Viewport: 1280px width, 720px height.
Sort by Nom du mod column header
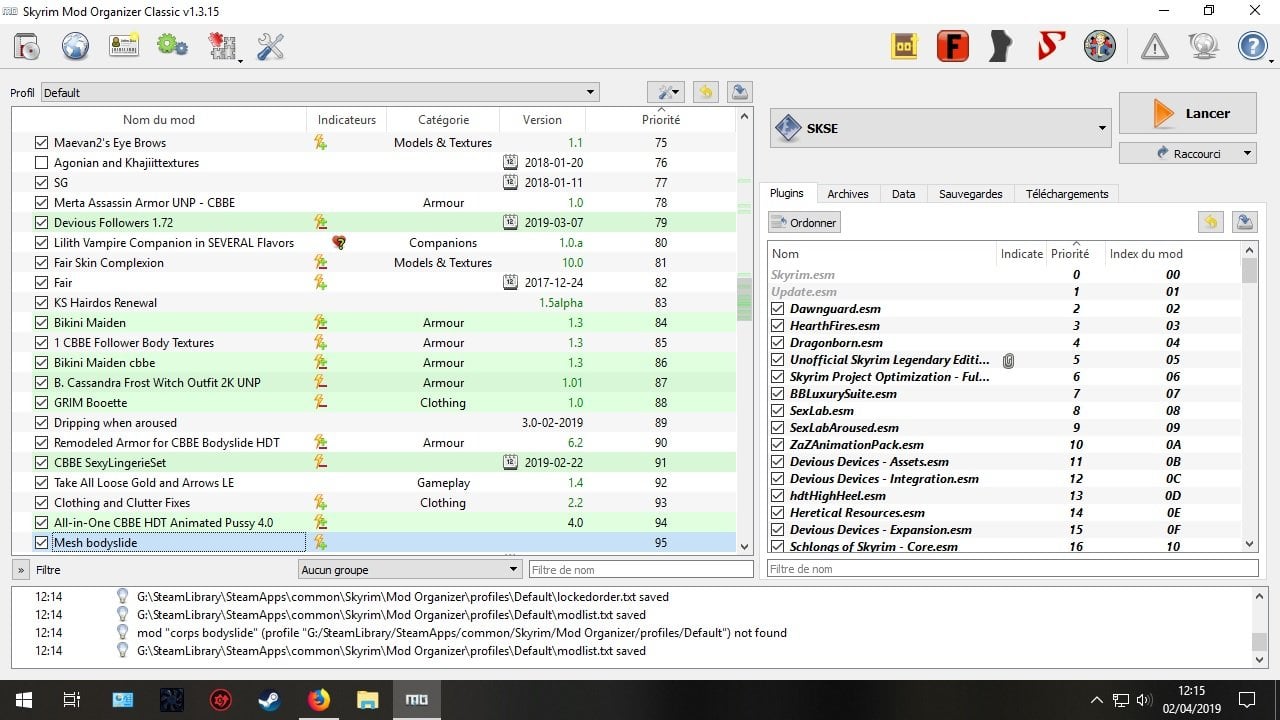pos(159,119)
